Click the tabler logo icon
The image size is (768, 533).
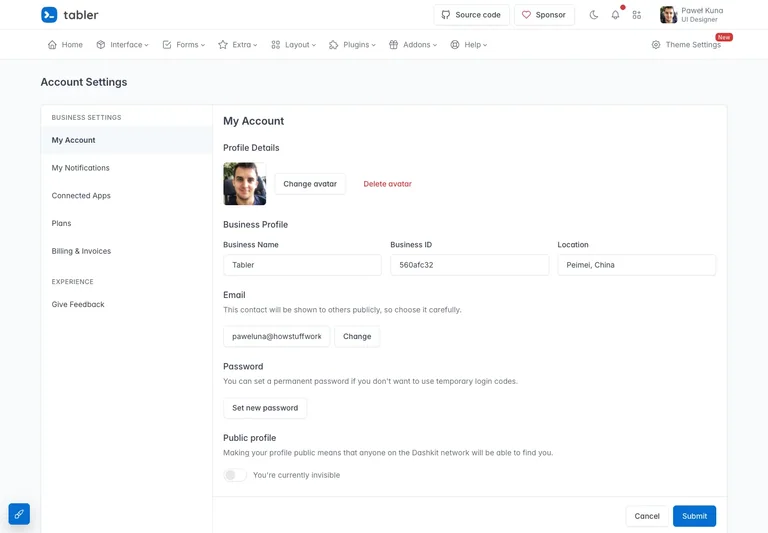tap(49, 15)
